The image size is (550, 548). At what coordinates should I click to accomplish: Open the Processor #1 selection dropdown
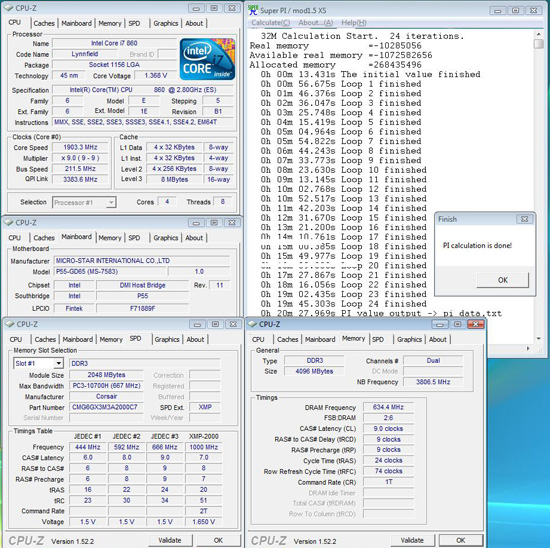(111, 202)
